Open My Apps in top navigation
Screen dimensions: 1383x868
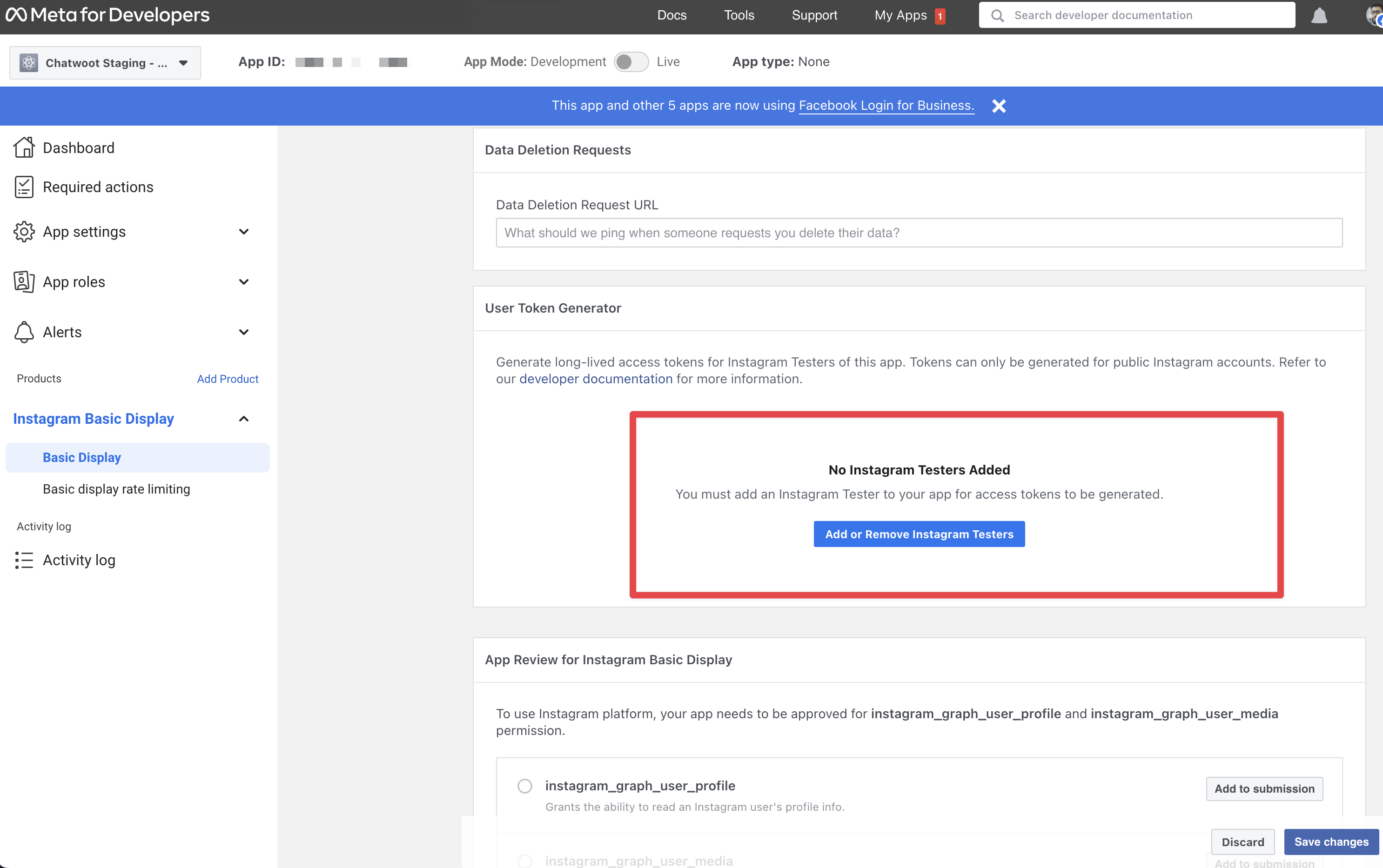900,15
